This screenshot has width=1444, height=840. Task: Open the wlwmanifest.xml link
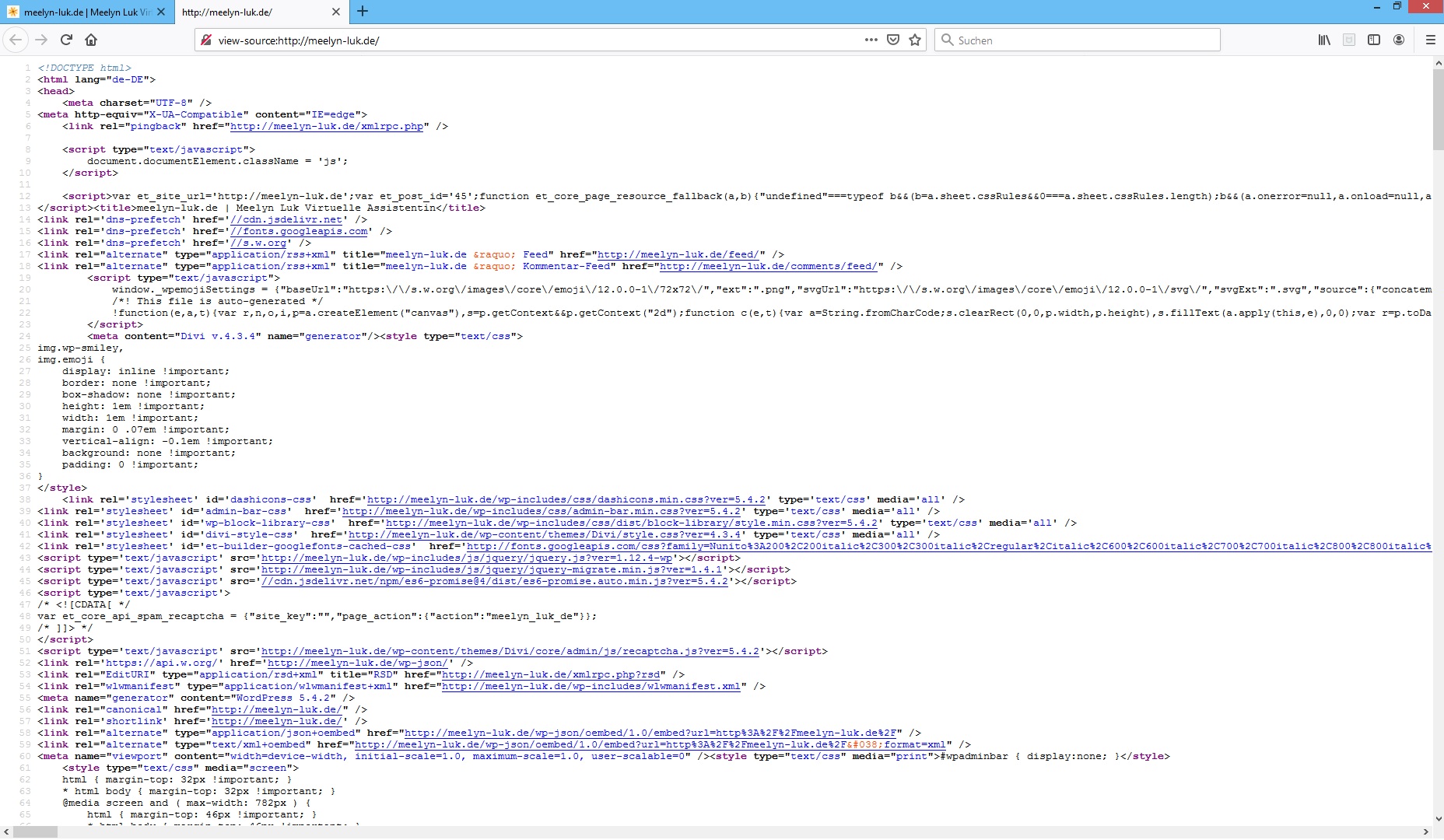pos(591,686)
